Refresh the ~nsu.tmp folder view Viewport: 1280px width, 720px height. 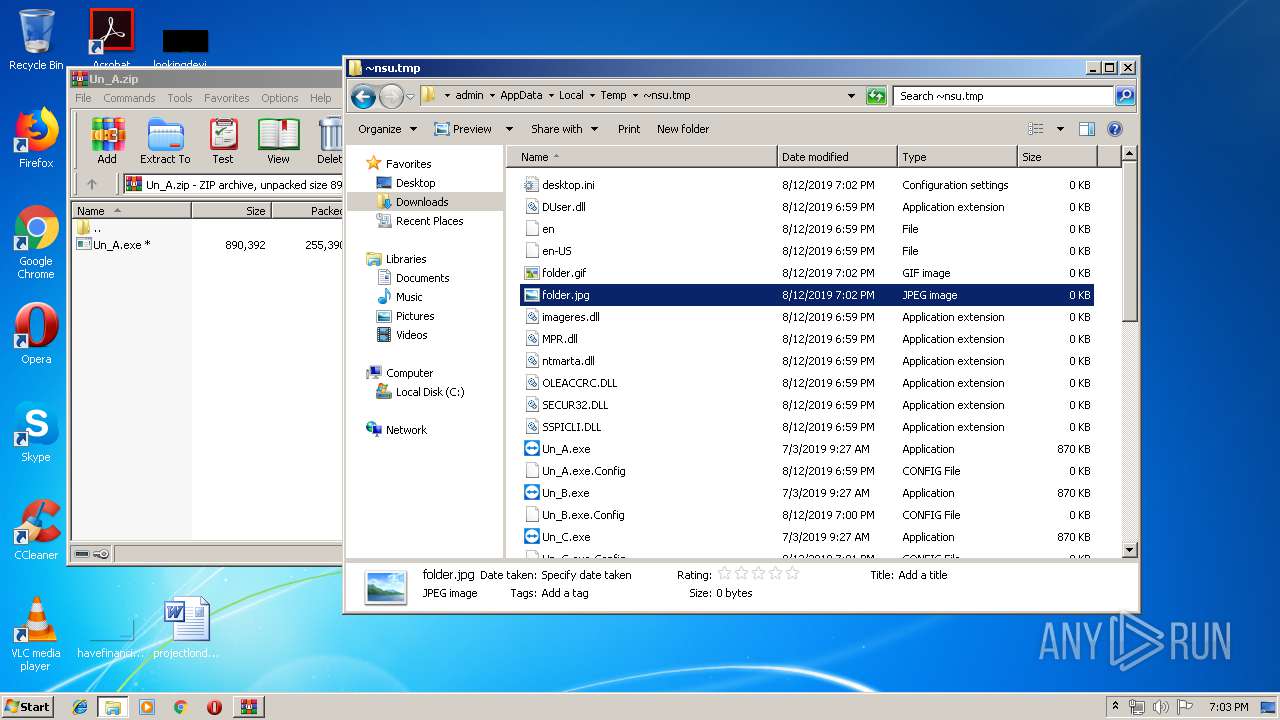click(x=876, y=96)
